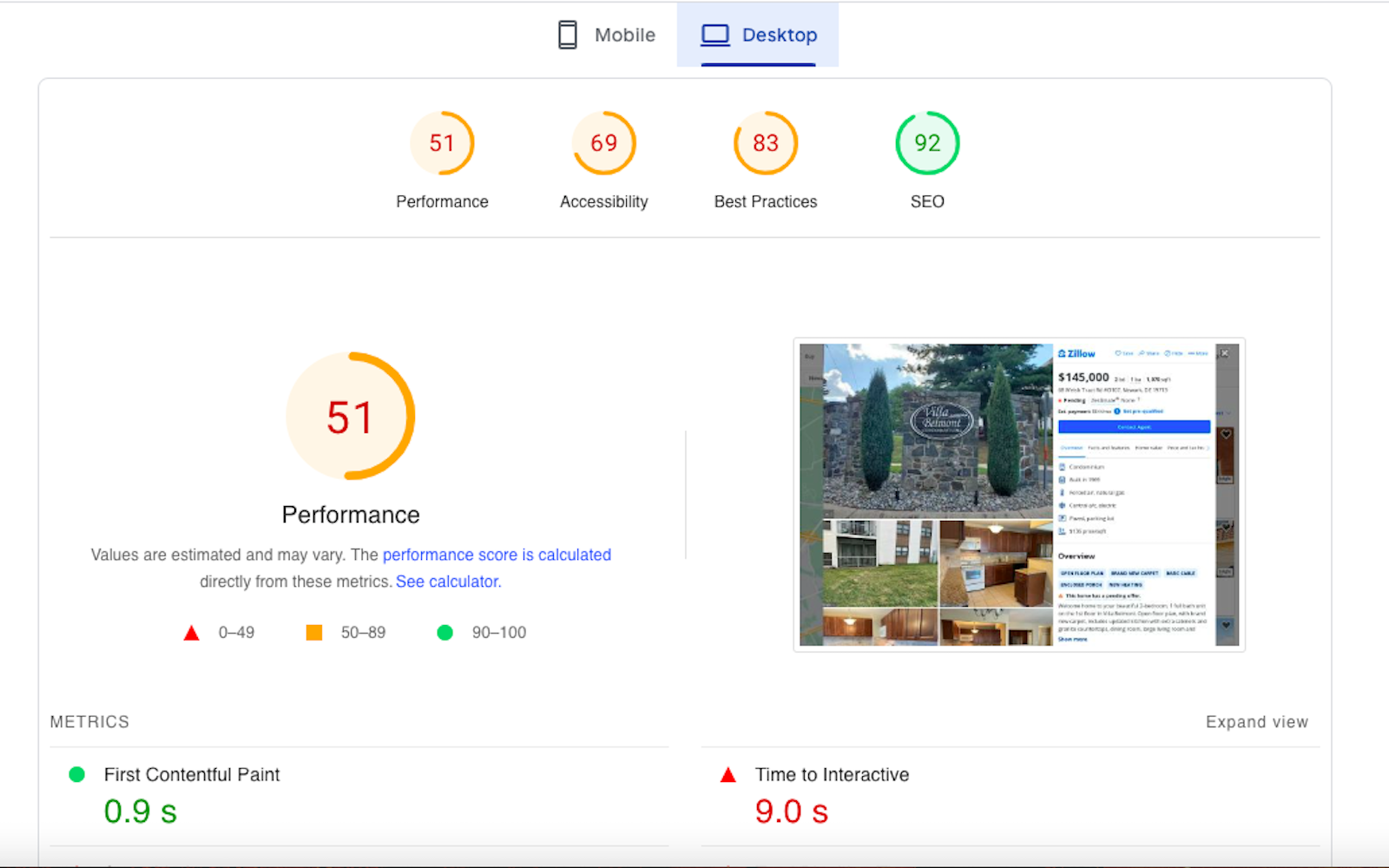This screenshot has width=1389, height=868.
Task: Click the large 'Performance' heading
Action: (x=351, y=515)
